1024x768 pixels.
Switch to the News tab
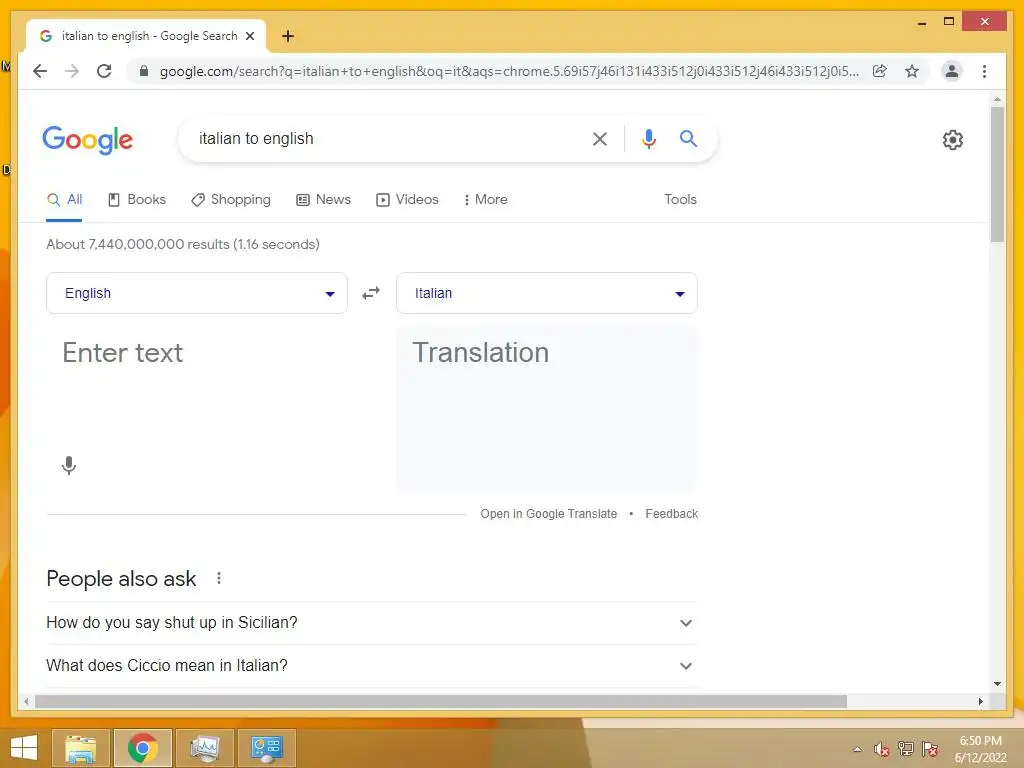coord(323,199)
